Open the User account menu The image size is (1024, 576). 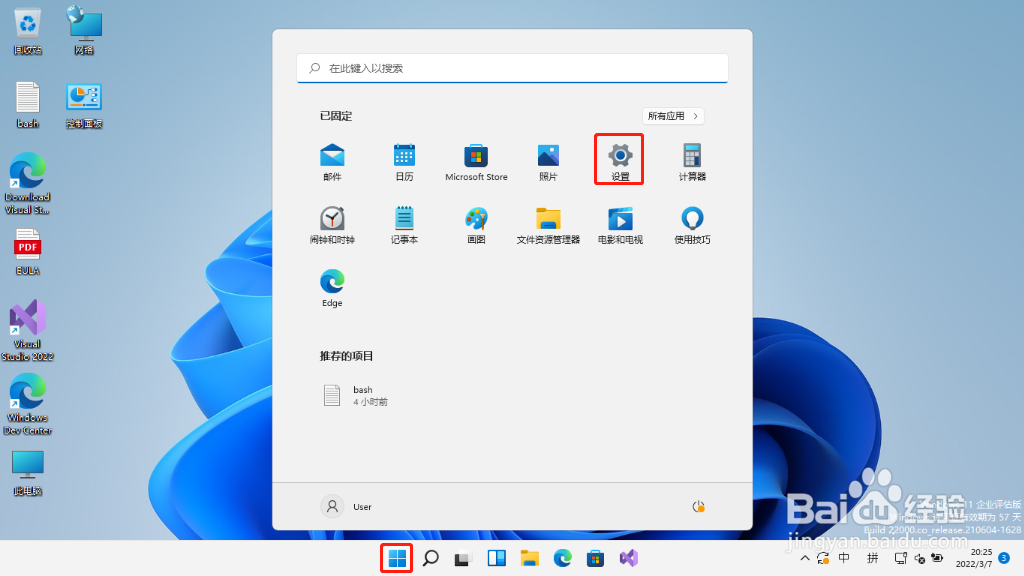click(x=346, y=506)
